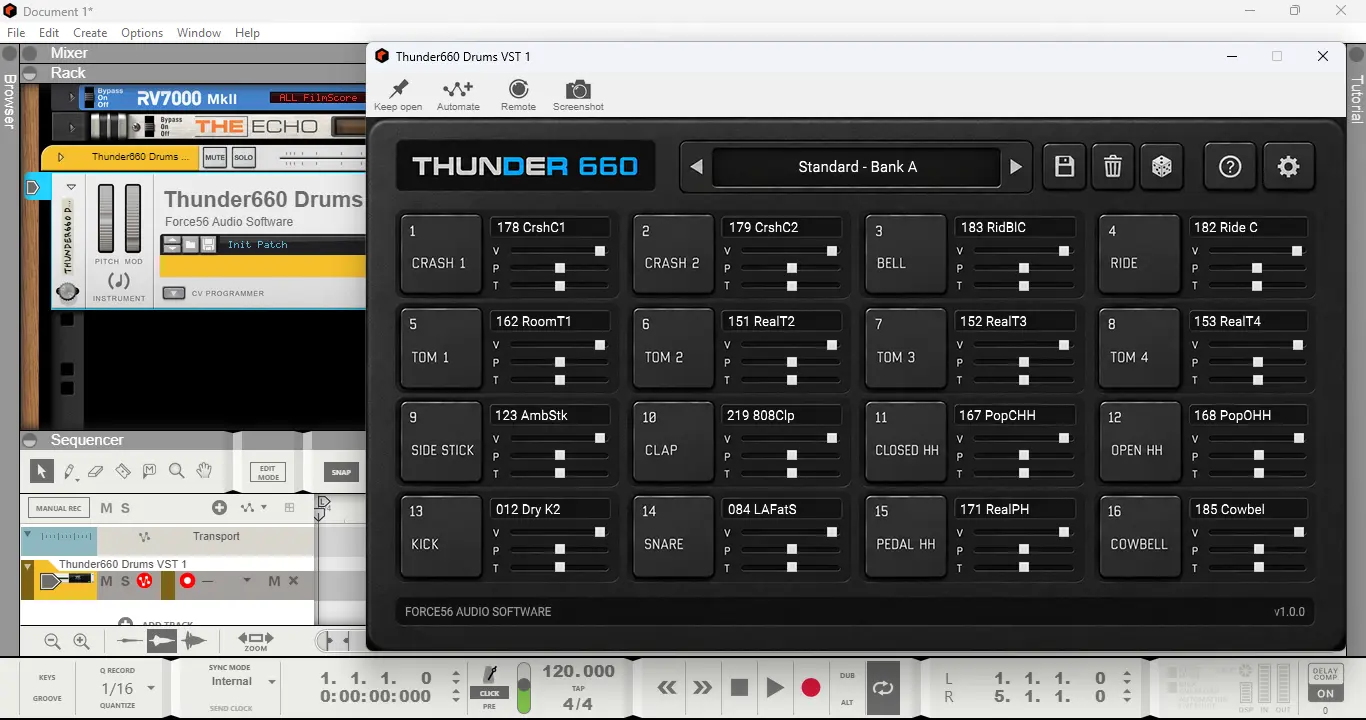Viewport: 1366px width, 720px height.
Task: Collapse the Sequencer panel
Action: pyautogui.click(x=30, y=440)
